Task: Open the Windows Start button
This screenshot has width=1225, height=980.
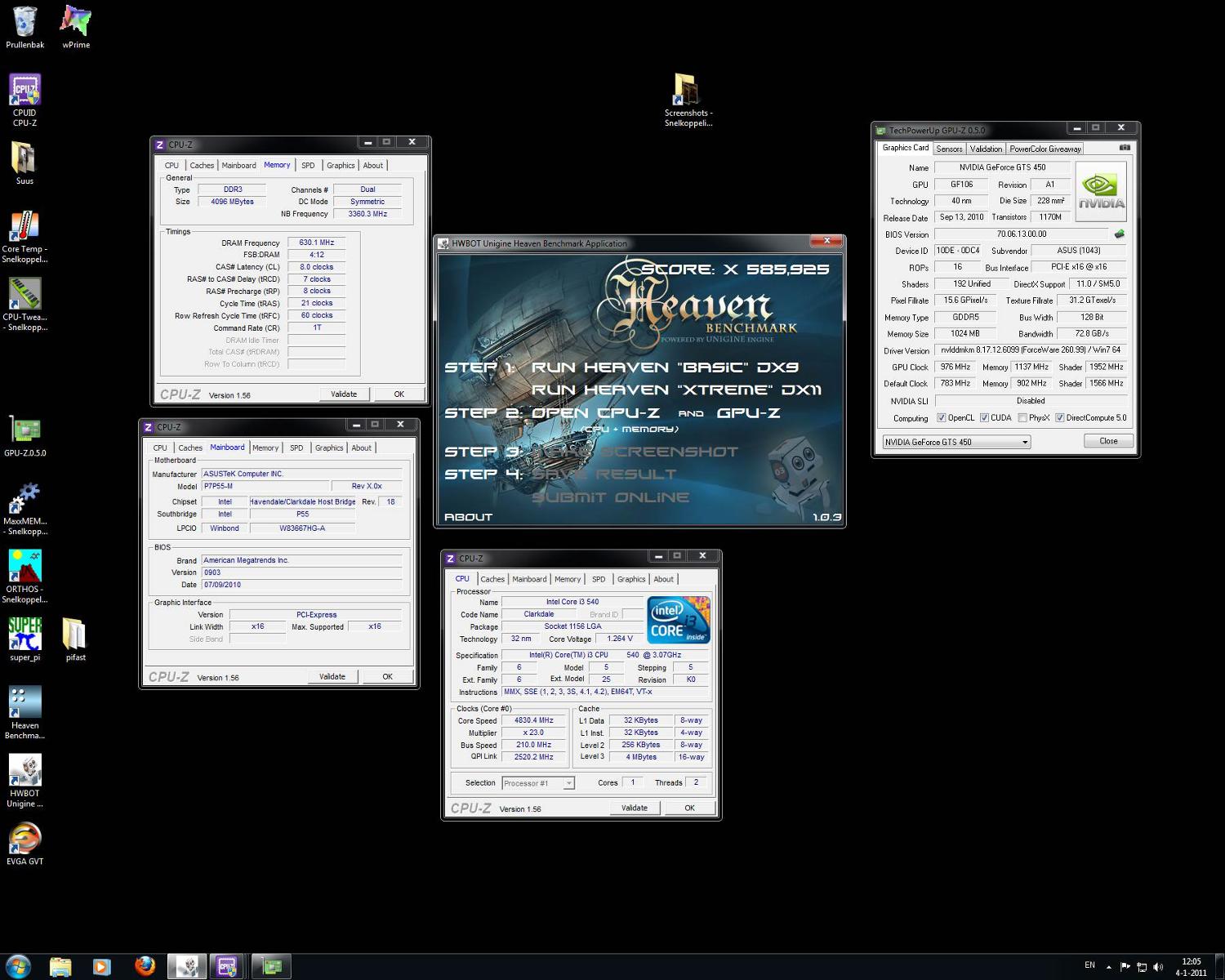Action: pos(17,966)
